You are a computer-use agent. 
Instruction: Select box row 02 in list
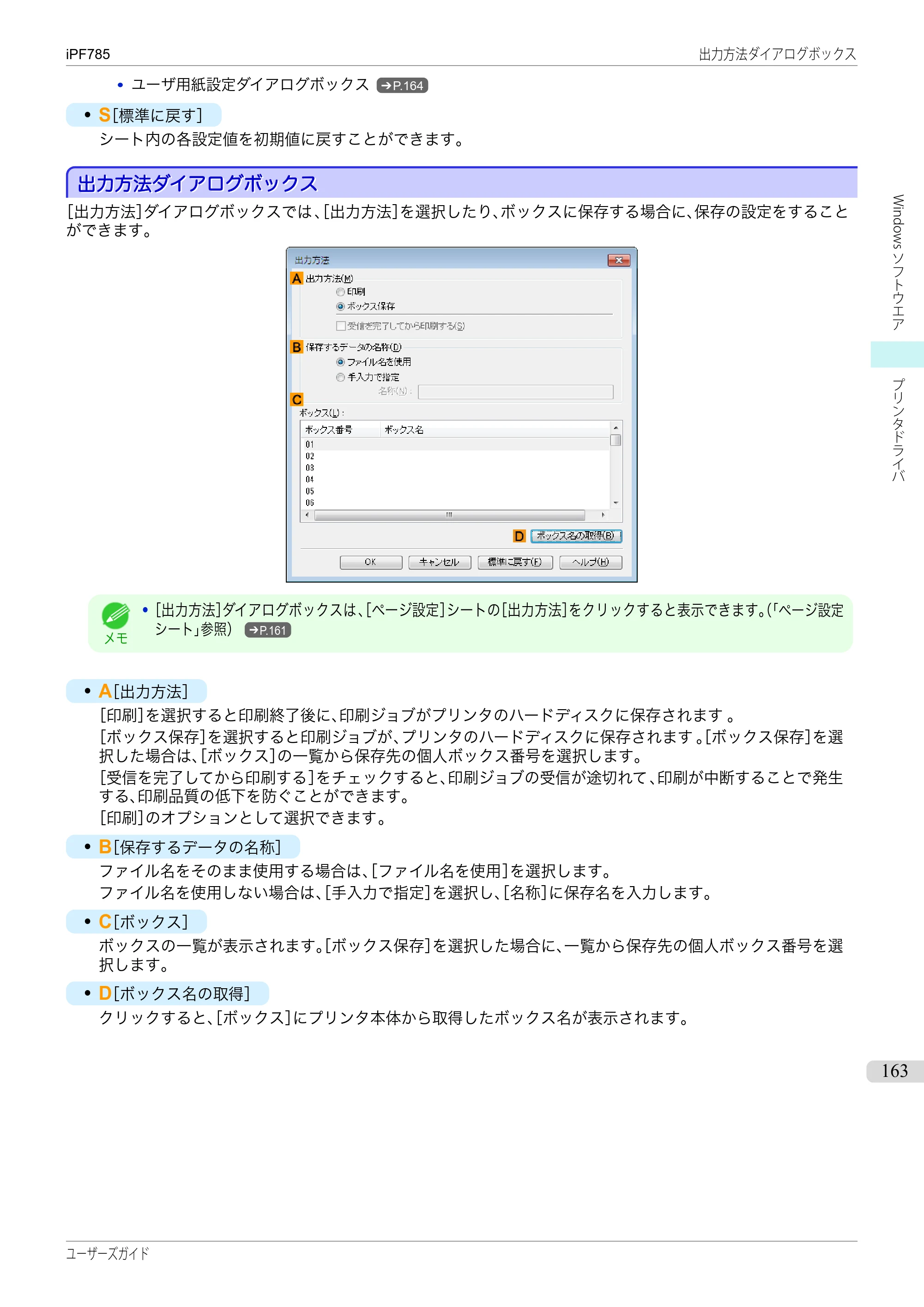click(455, 456)
